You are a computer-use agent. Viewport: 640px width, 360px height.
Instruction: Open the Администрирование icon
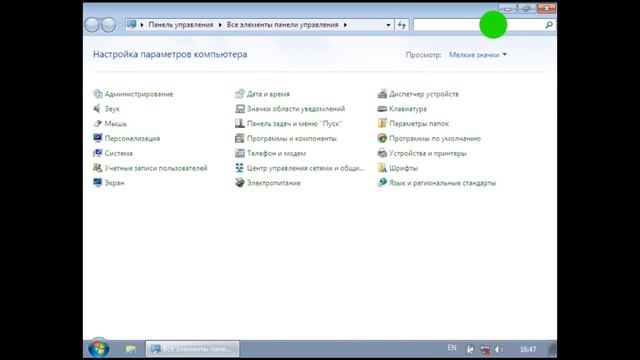tap(98, 94)
